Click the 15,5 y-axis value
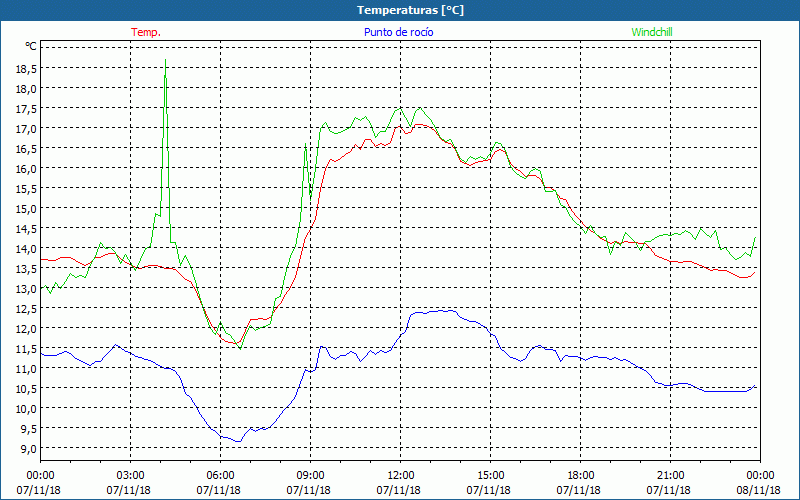This screenshot has height=500, width=800. point(26,188)
